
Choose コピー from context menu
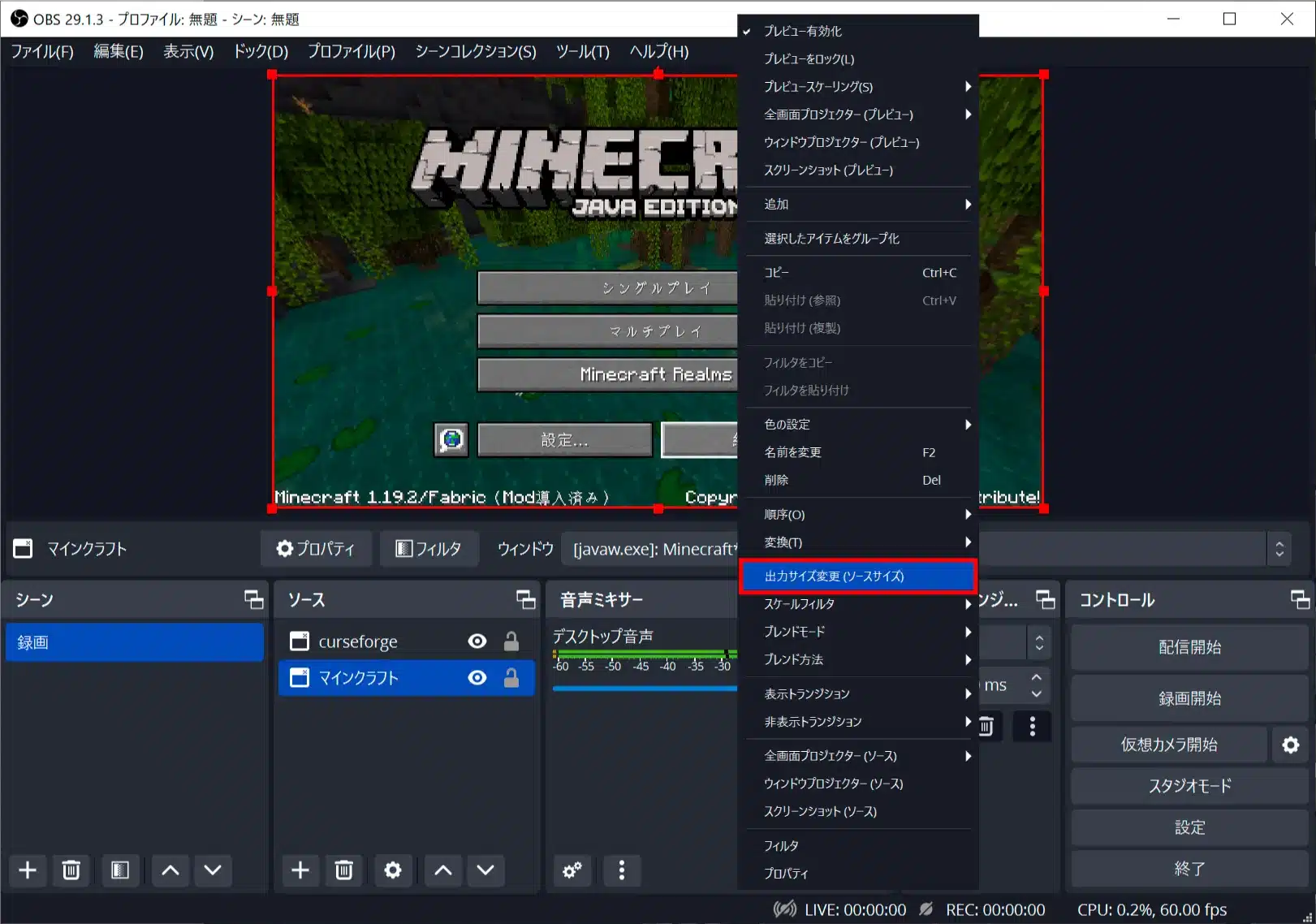click(x=858, y=272)
